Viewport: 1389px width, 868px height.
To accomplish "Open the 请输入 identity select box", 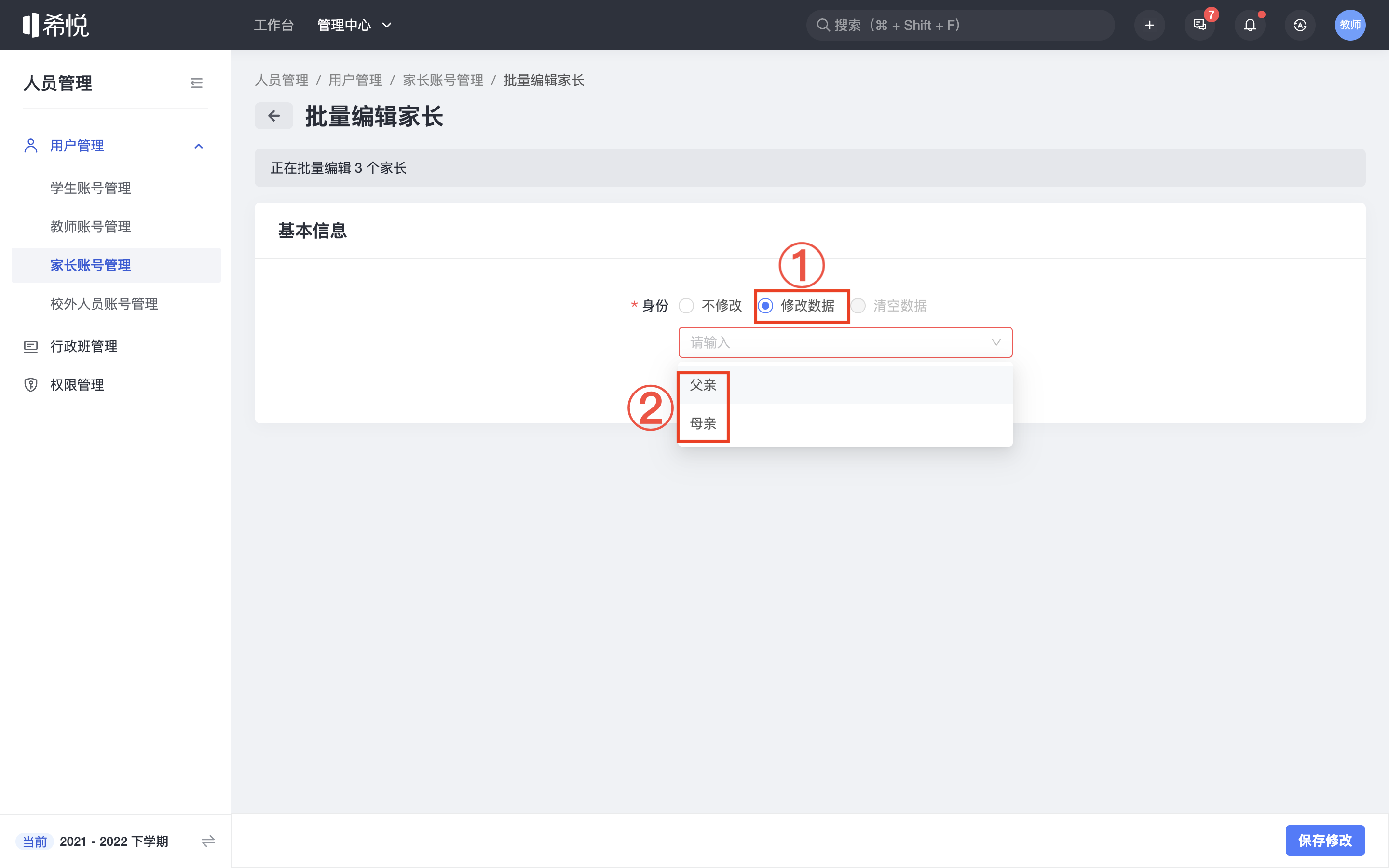I will [845, 343].
